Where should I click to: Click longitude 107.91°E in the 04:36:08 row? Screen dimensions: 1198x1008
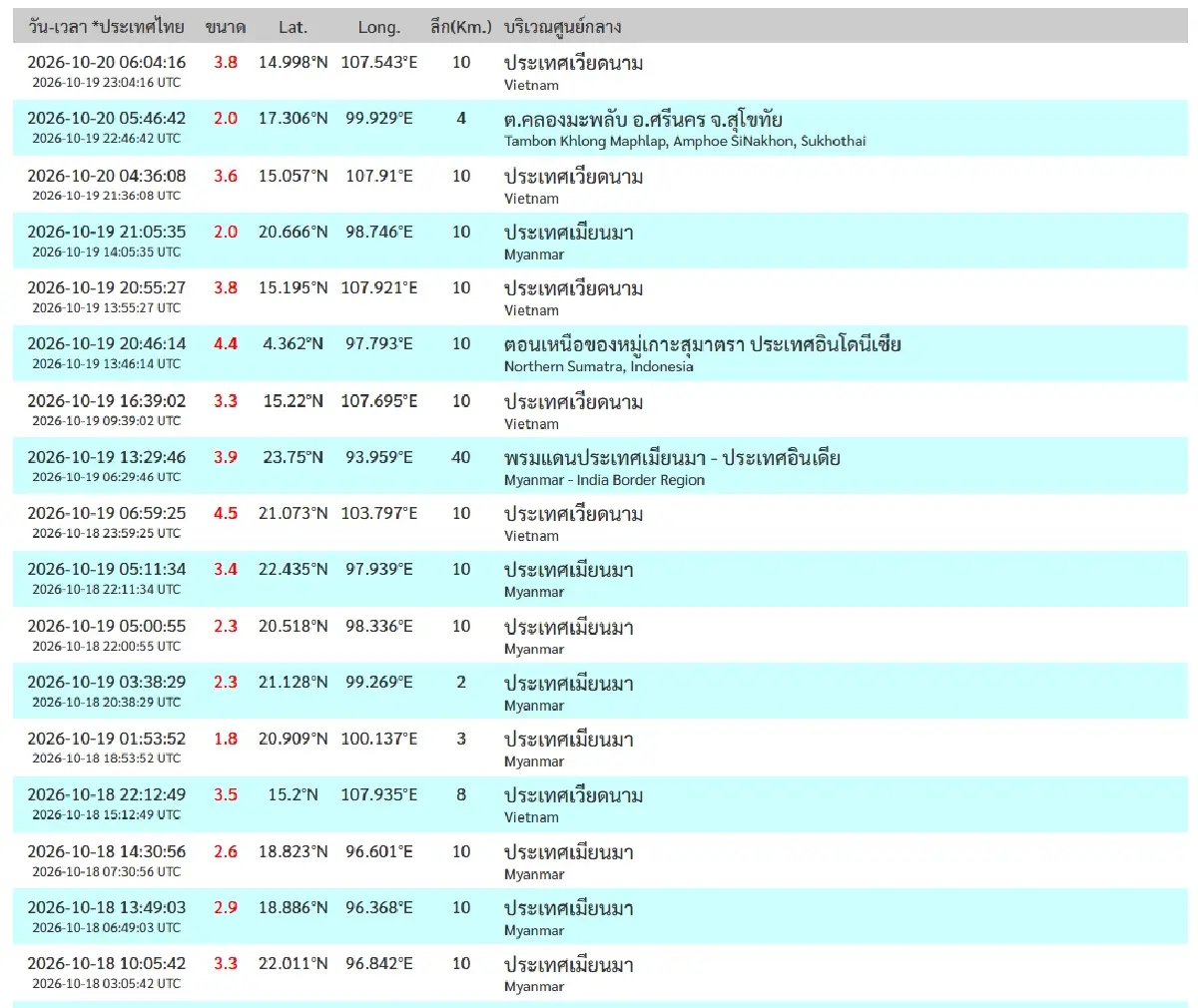click(379, 176)
